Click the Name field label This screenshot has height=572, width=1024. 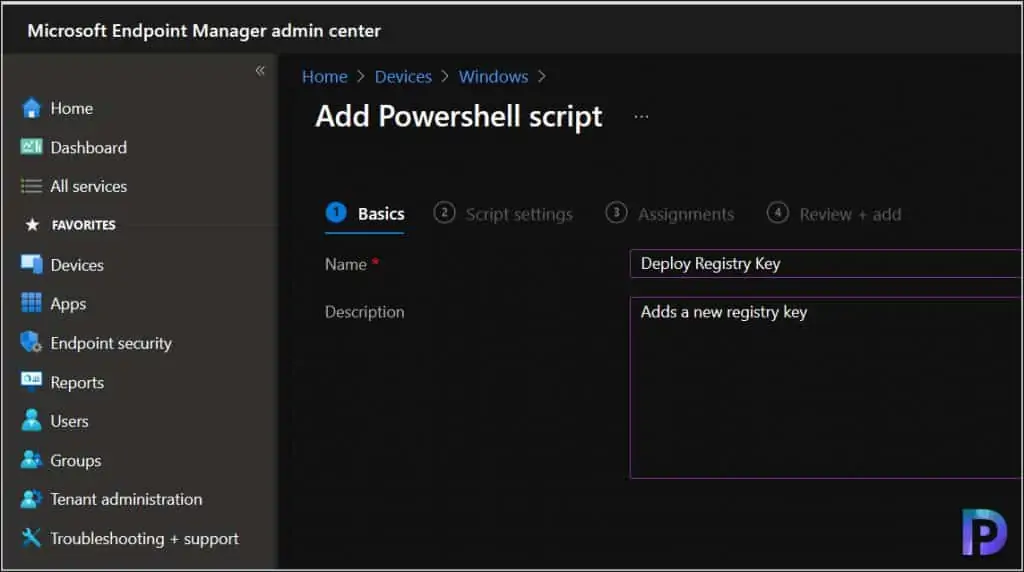[345, 264]
